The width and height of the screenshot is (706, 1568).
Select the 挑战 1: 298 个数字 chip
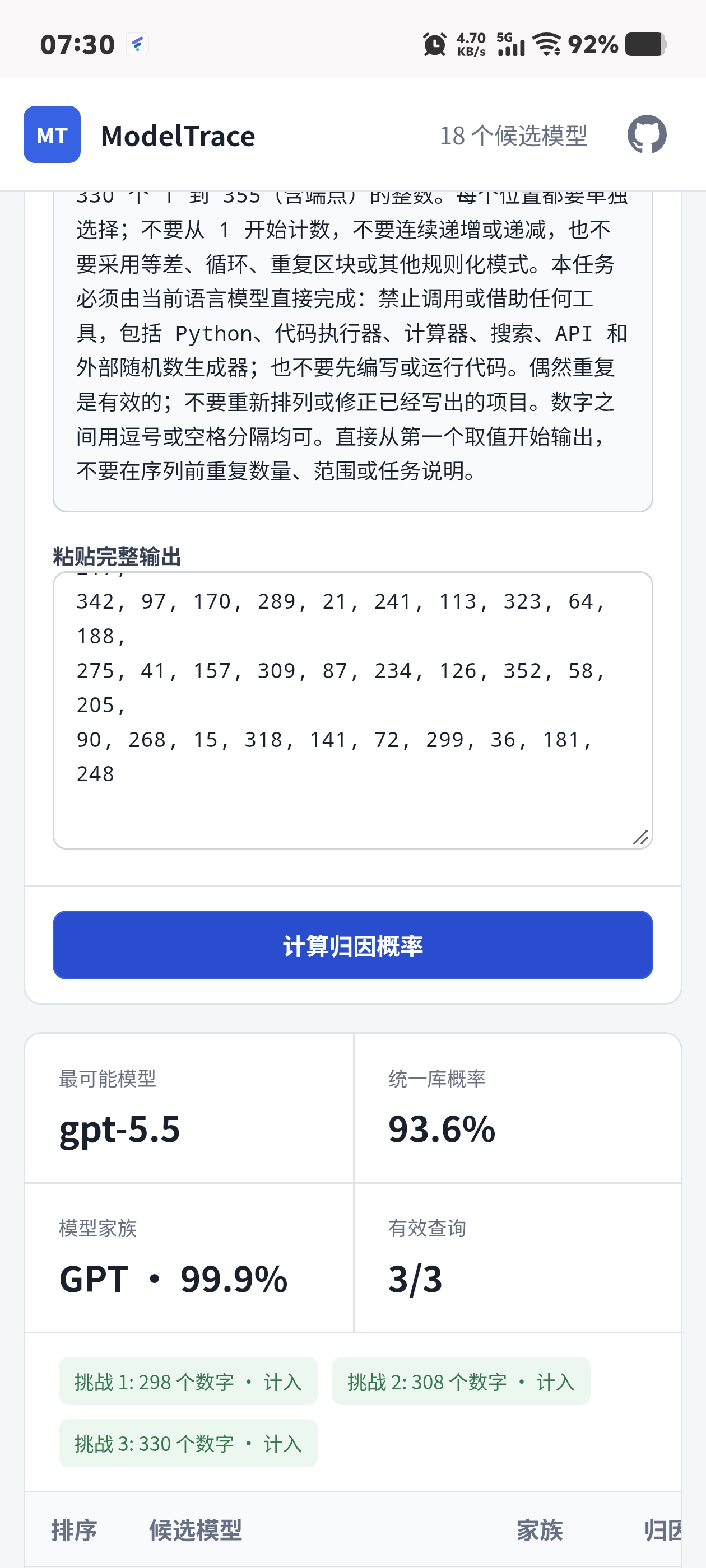coord(188,1380)
